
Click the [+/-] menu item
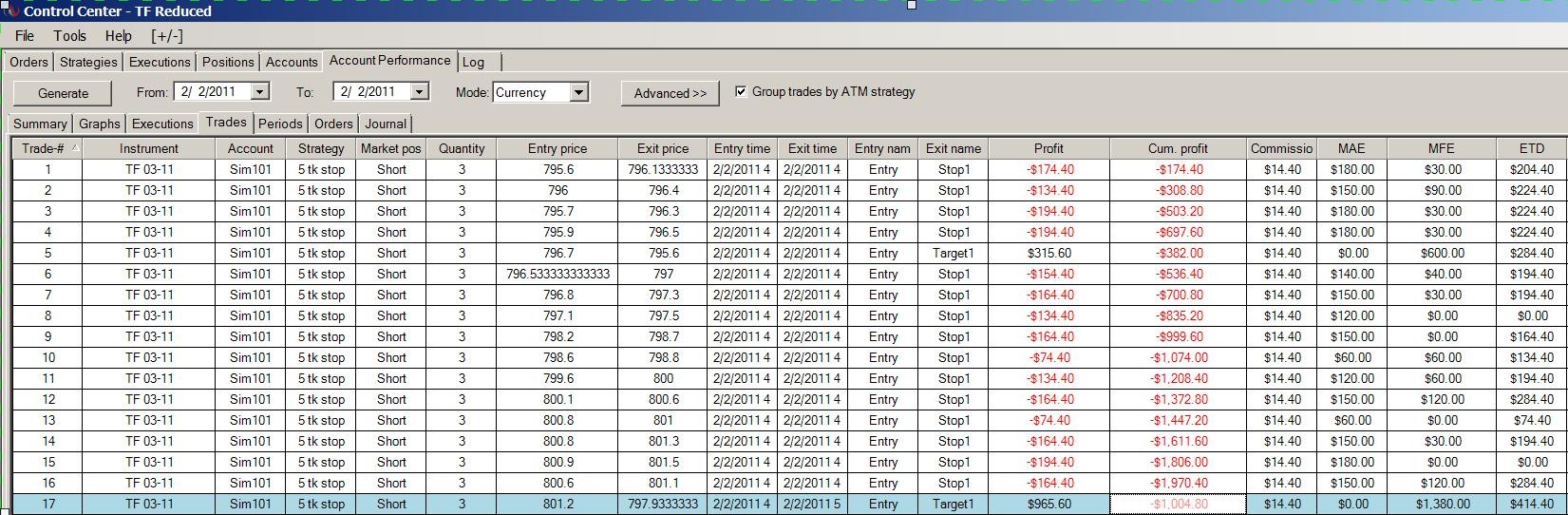click(167, 36)
